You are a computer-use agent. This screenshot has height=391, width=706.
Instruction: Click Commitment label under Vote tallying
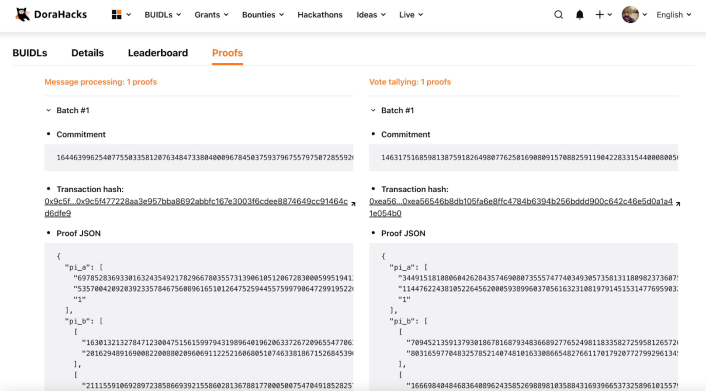406,134
